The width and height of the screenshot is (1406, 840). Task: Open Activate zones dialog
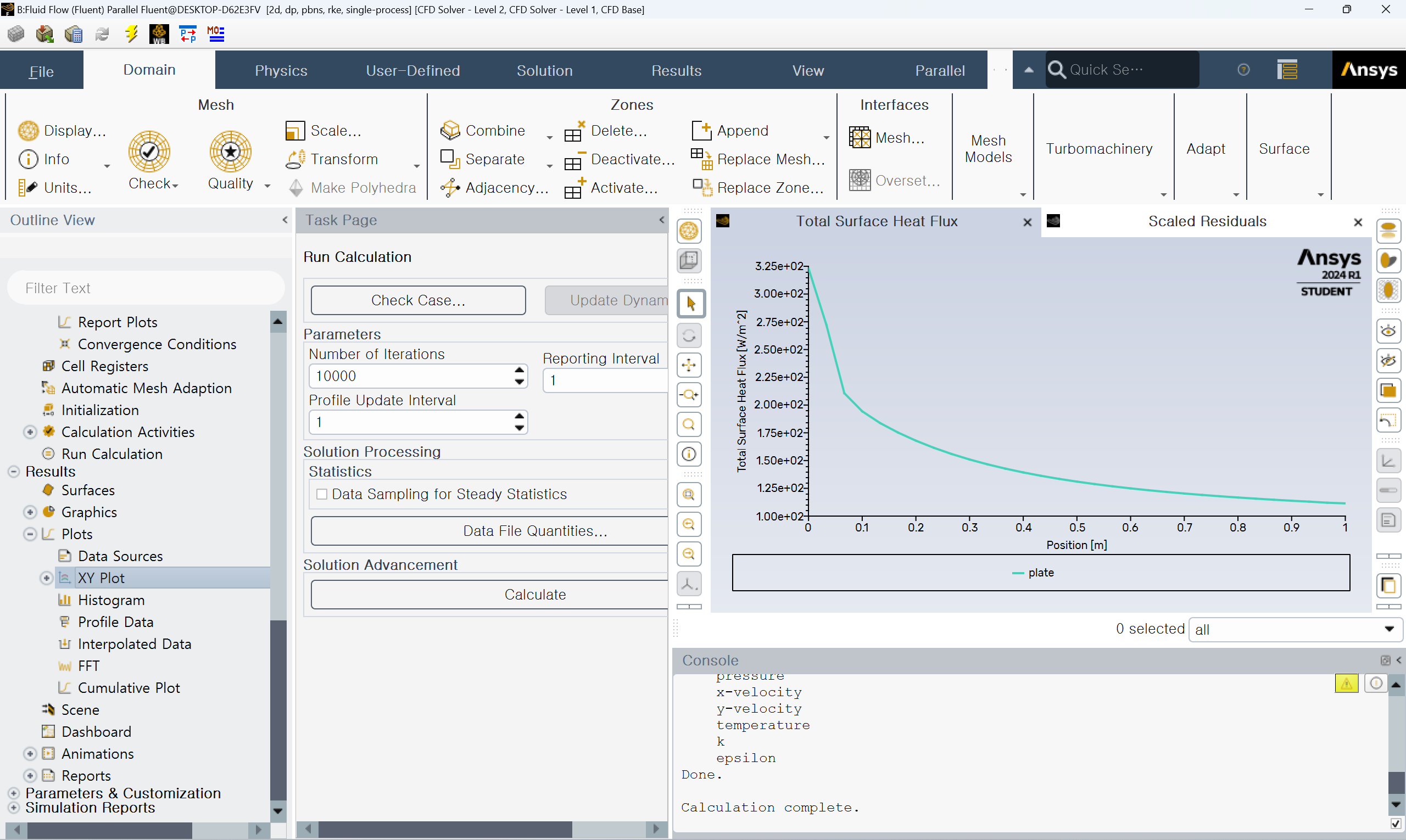[x=611, y=187]
